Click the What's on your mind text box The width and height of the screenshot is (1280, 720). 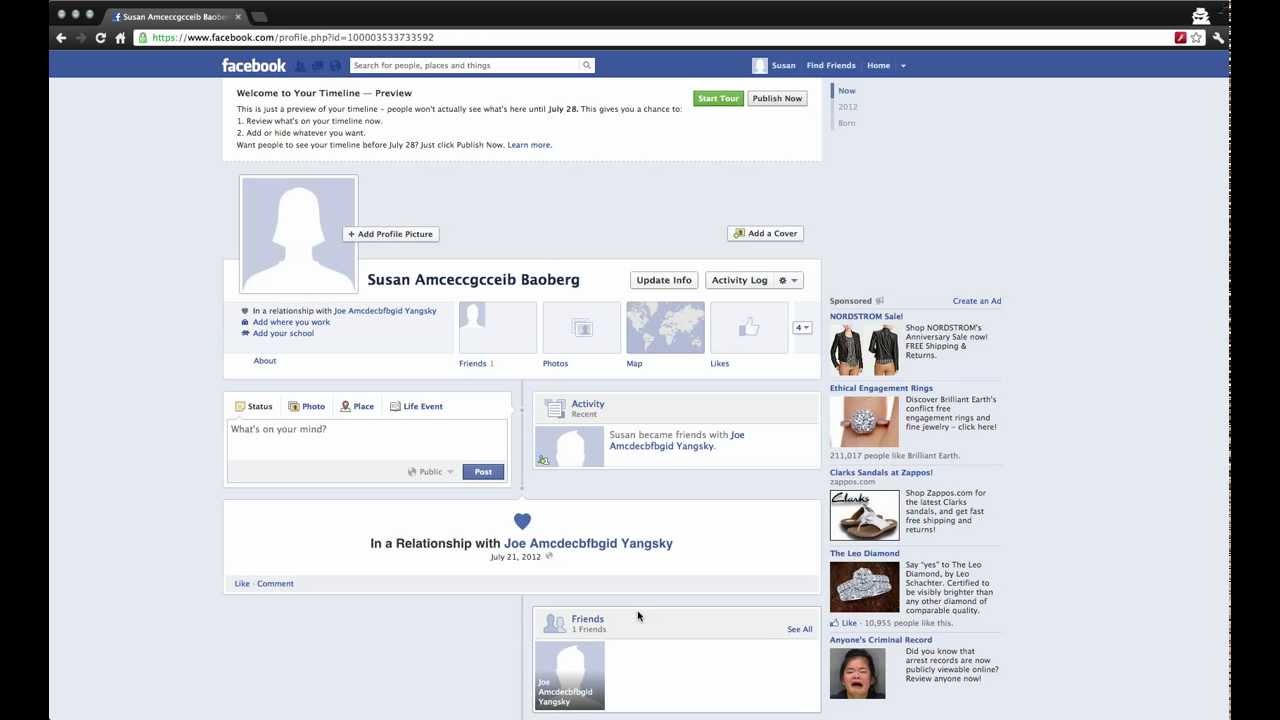tap(367, 439)
